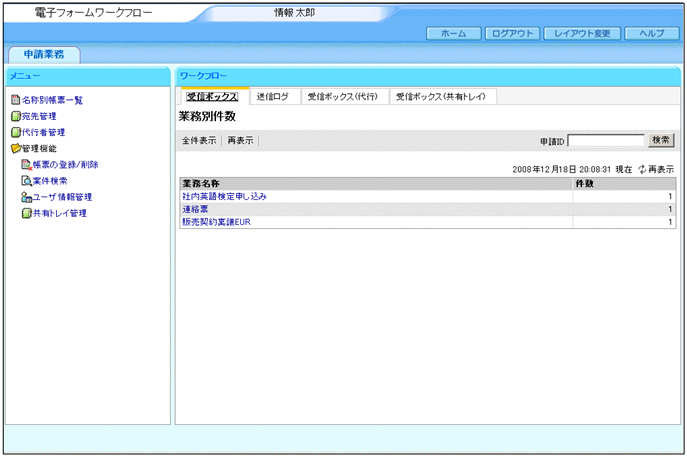Click the ホーム button
The image size is (687, 457).
click(x=453, y=33)
